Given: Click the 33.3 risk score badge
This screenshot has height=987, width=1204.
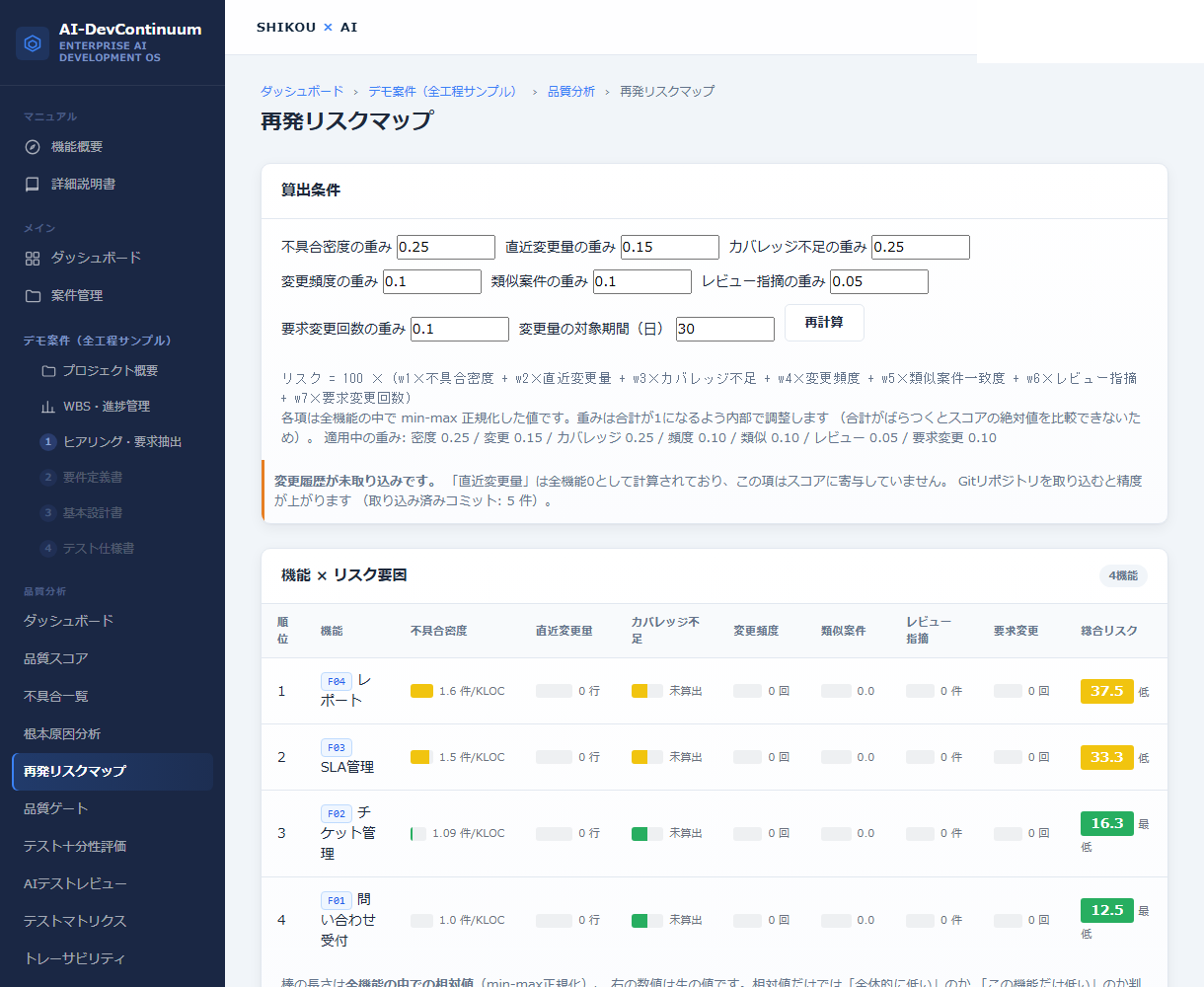Looking at the screenshot, I should click(1107, 757).
